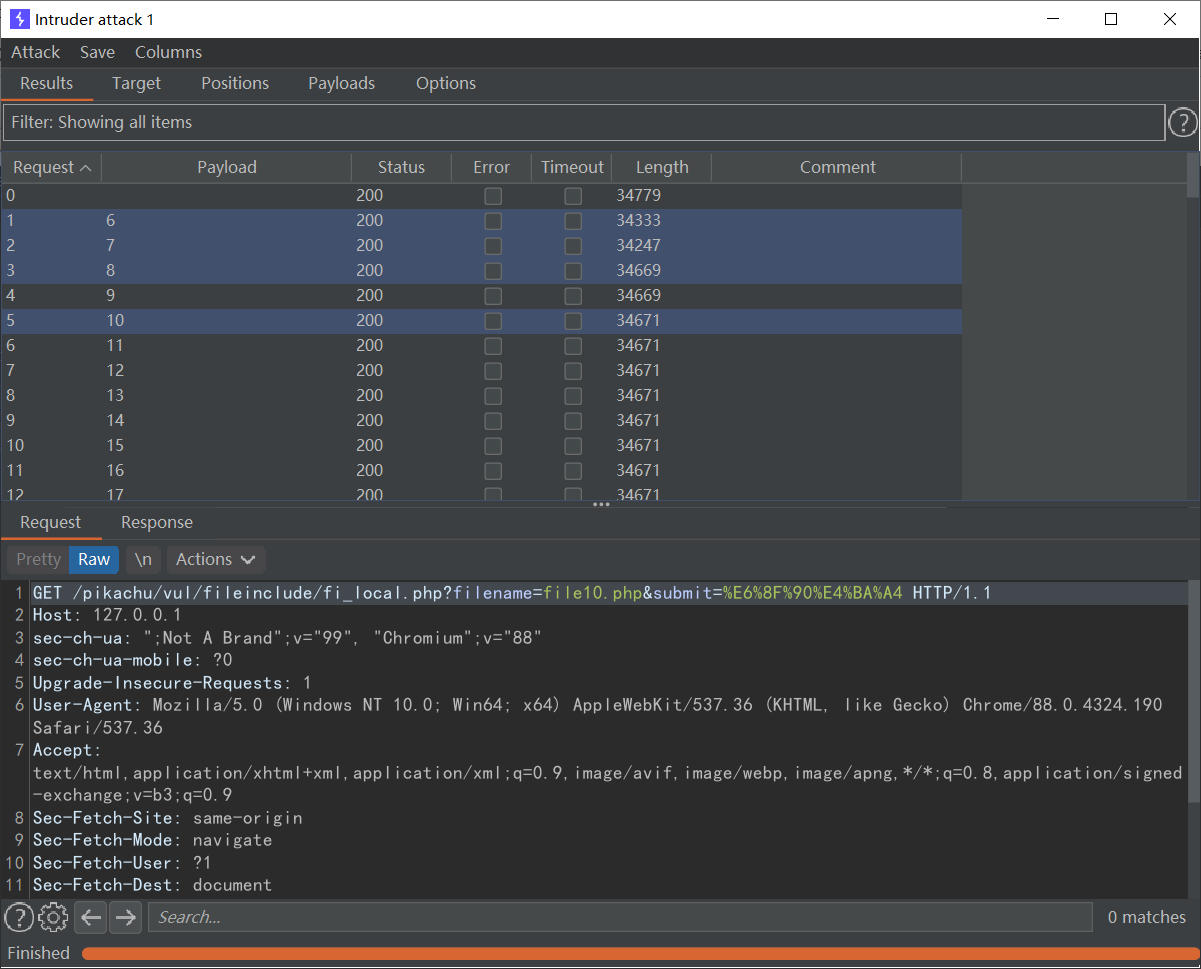Open the Columns menu
This screenshot has width=1201, height=969.
[x=168, y=52]
